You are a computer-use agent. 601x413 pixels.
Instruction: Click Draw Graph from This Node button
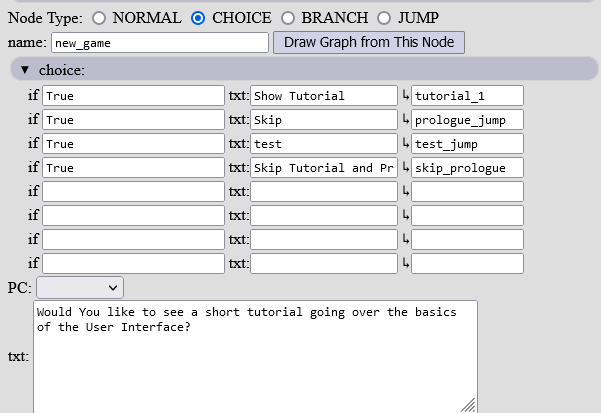click(369, 43)
